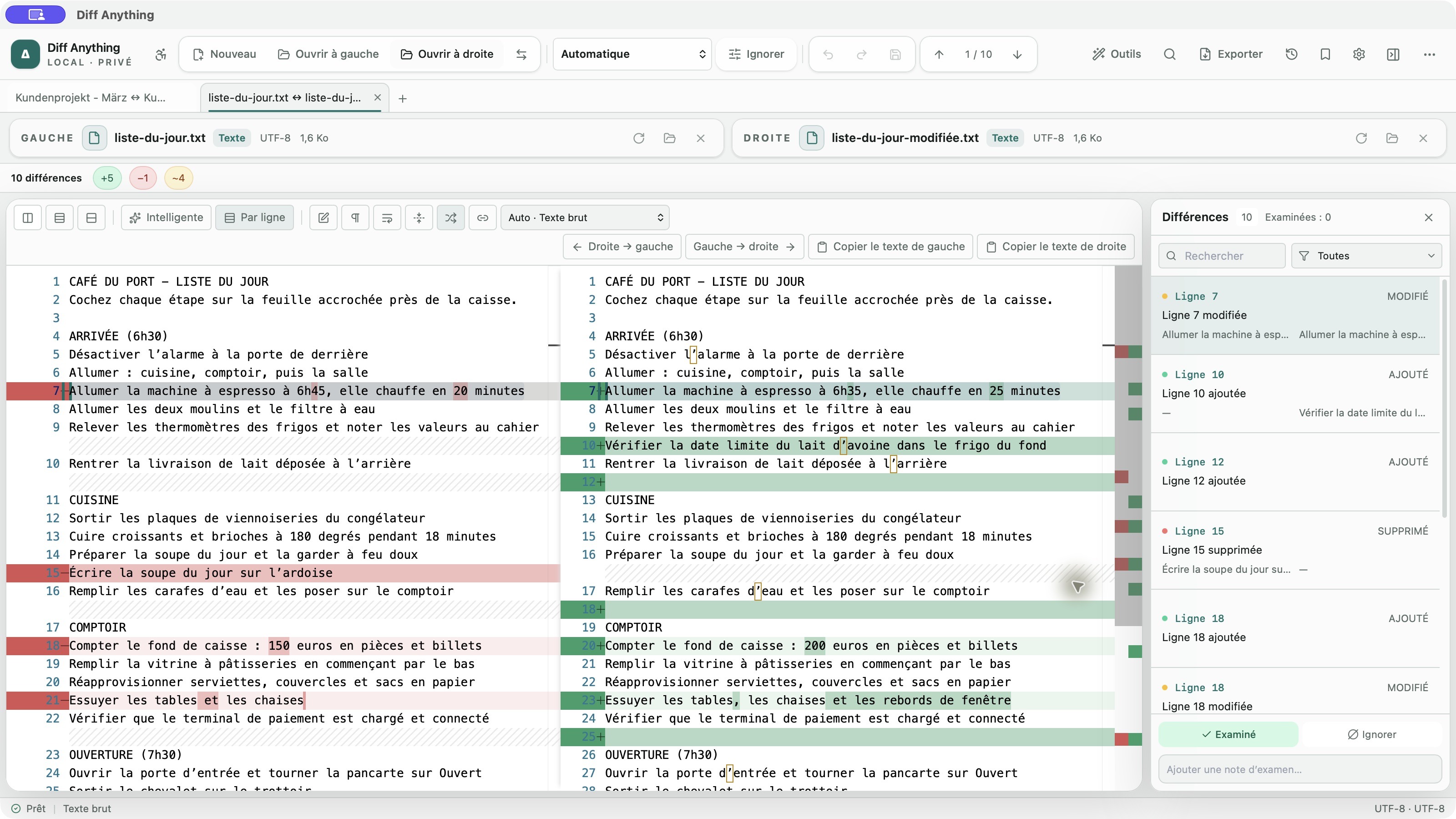
Task: Open the more options ellipsis
Action: point(1430,54)
